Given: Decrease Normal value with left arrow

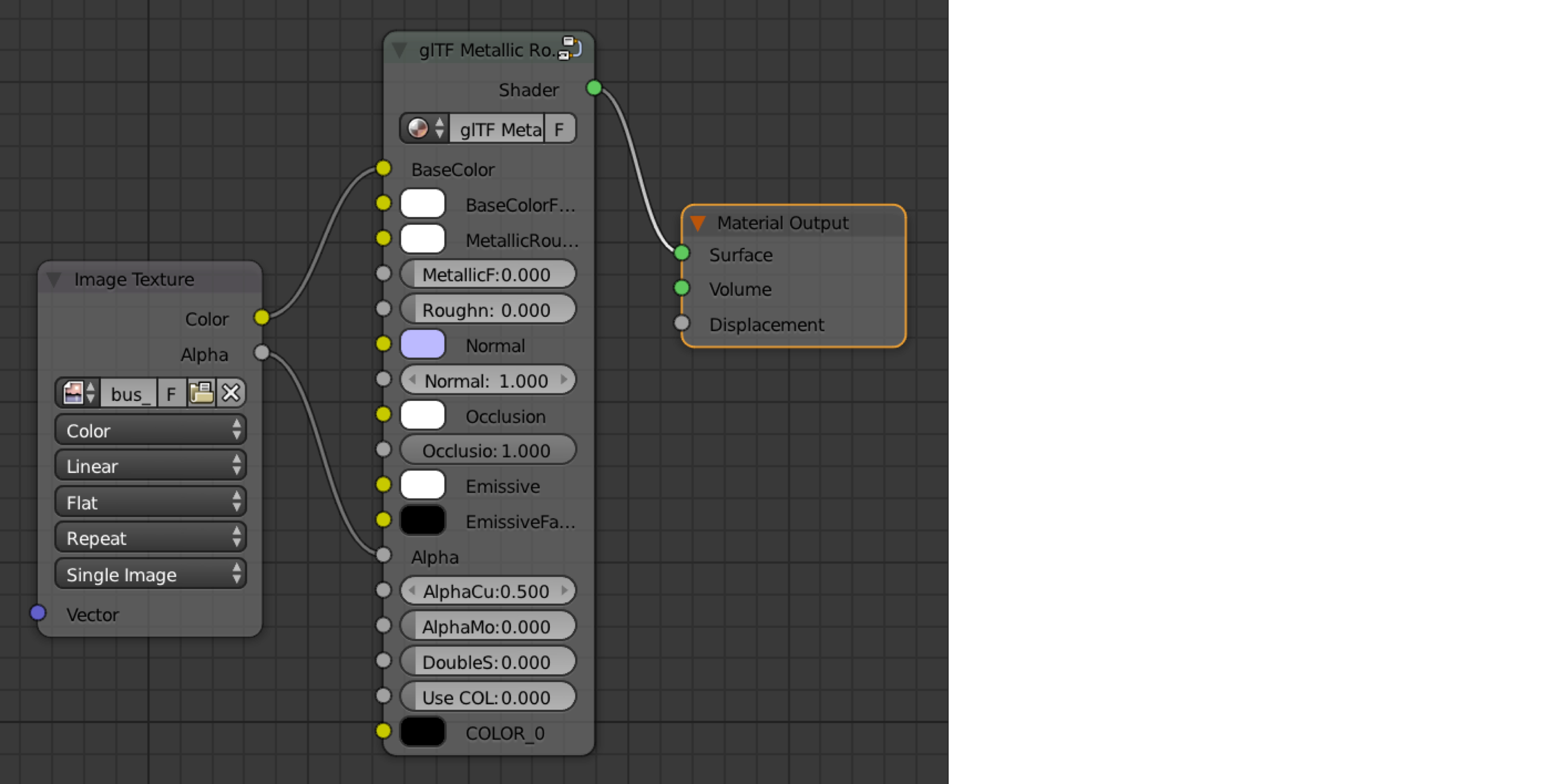Looking at the screenshot, I should click(412, 379).
